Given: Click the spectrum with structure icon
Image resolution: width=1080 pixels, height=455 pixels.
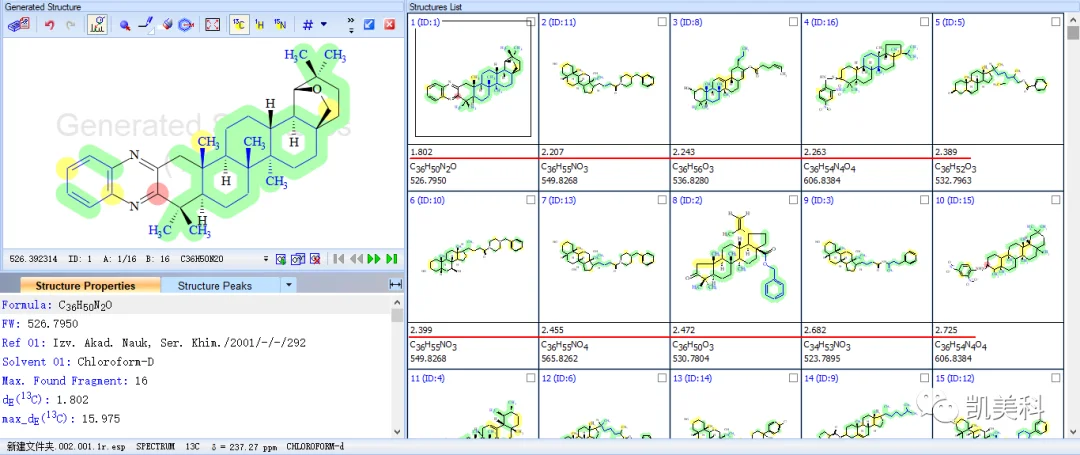Looking at the screenshot, I should pyautogui.click(x=97, y=25).
